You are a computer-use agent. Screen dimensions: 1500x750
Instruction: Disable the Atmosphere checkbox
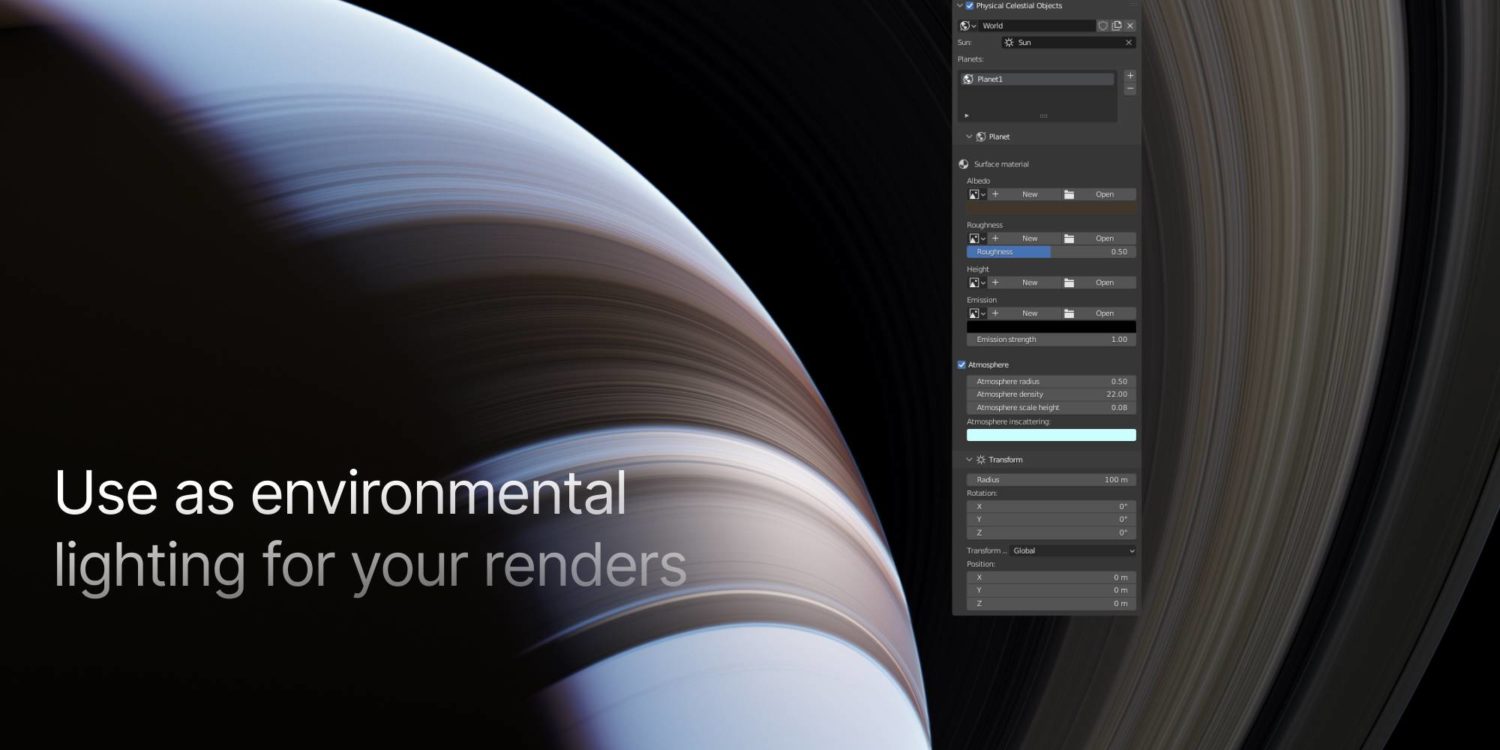click(x=962, y=365)
